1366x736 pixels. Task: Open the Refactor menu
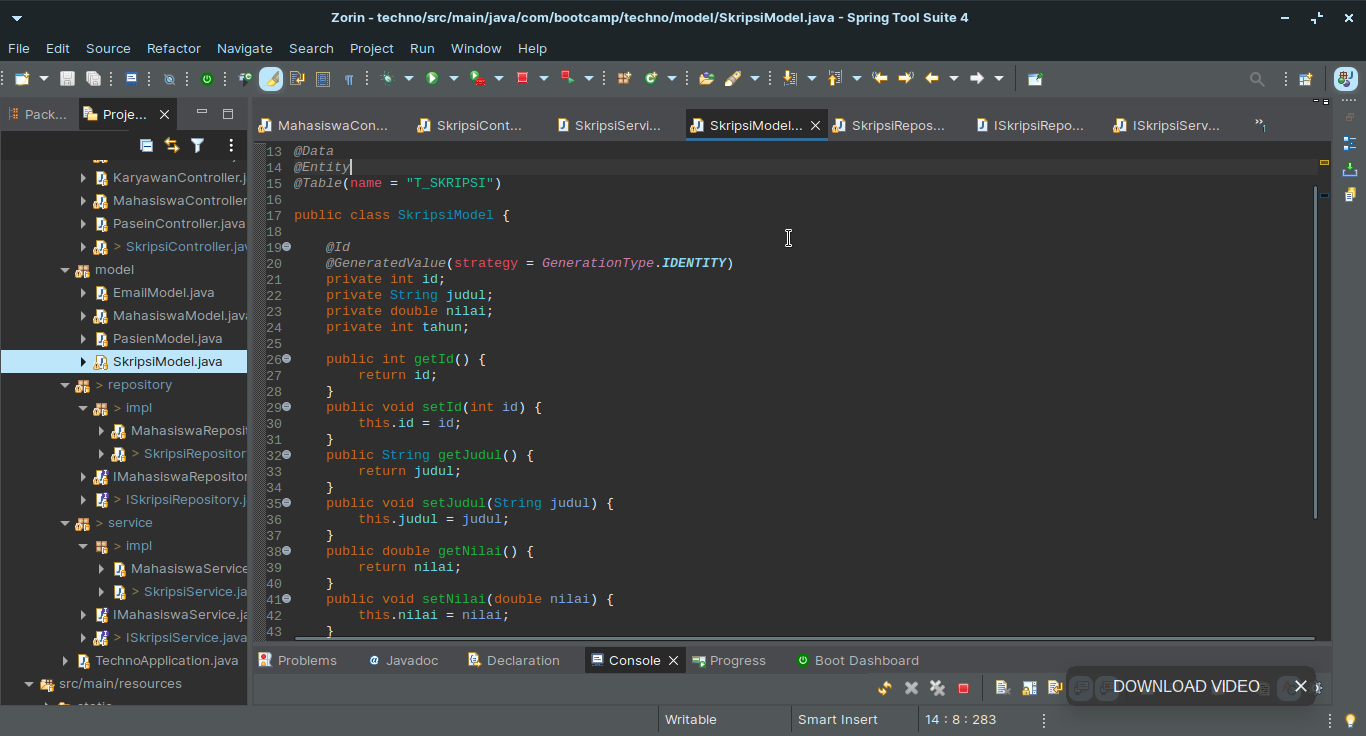(173, 48)
